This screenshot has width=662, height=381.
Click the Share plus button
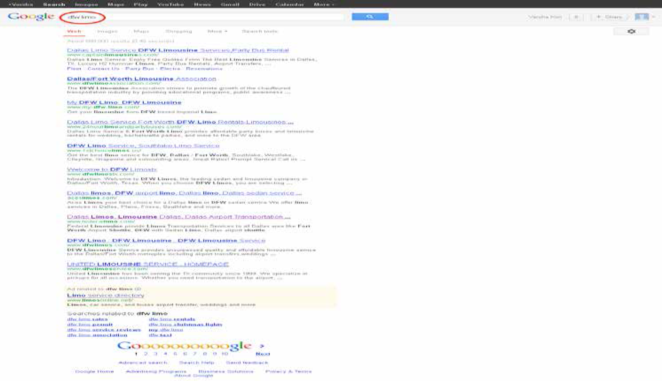click(x=609, y=17)
